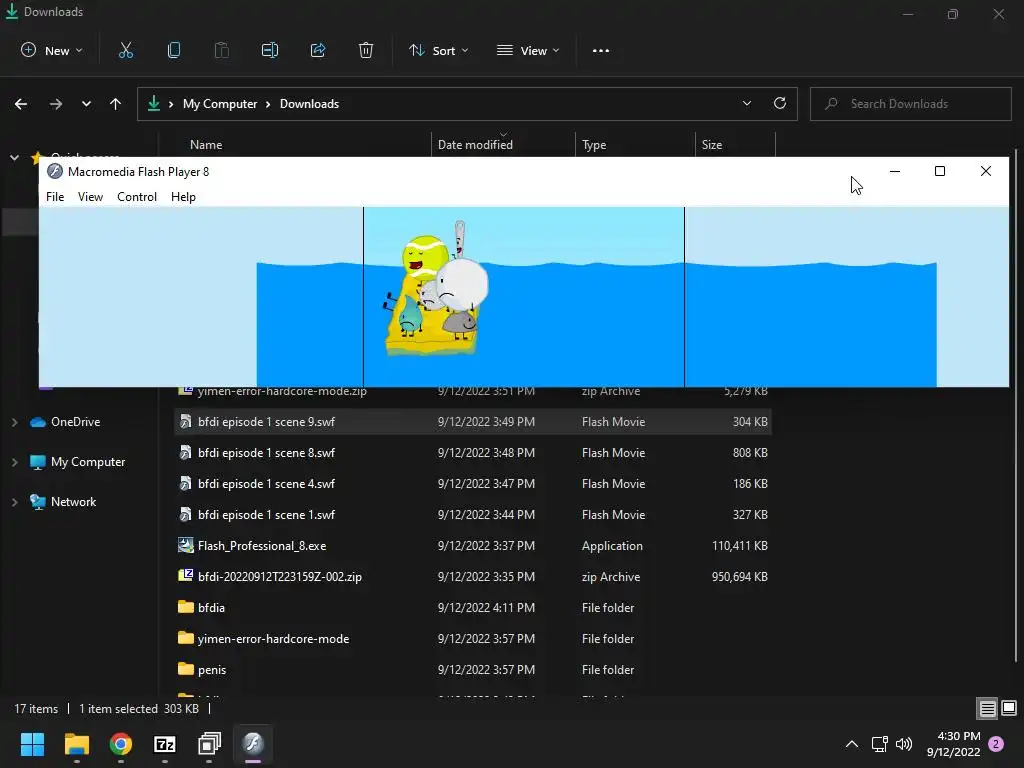The height and width of the screenshot is (768, 1024).
Task: Go back with the left arrow button
Action: tap(21, 104)
